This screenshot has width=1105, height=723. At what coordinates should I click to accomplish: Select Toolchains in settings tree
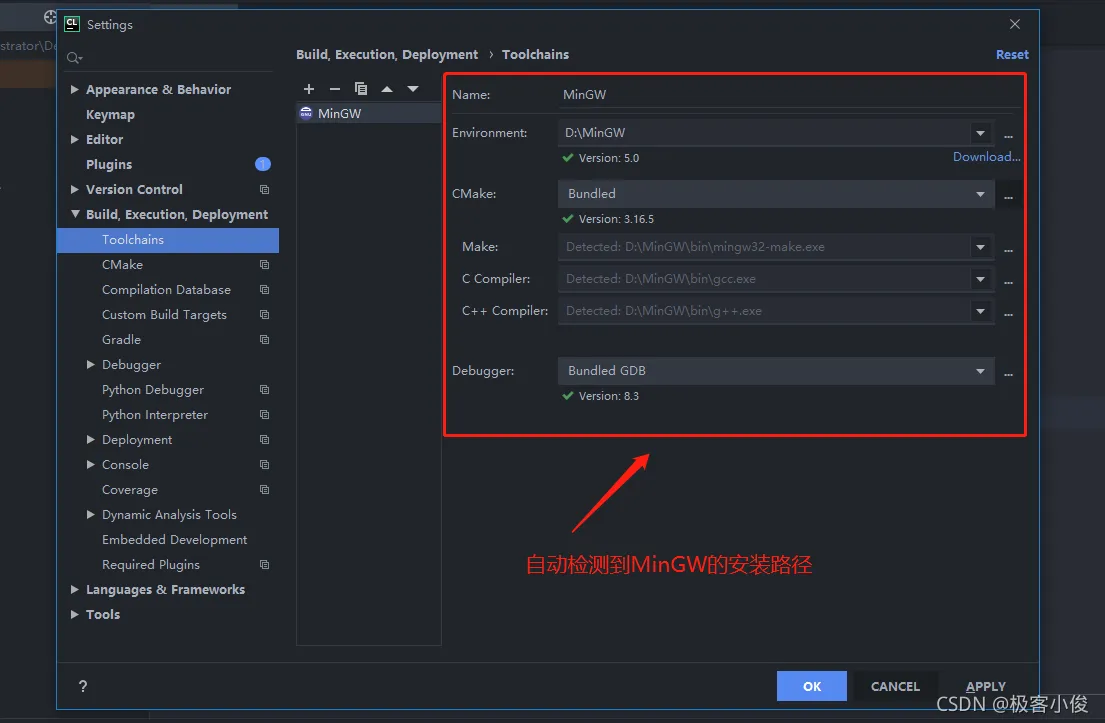[168, 240]
